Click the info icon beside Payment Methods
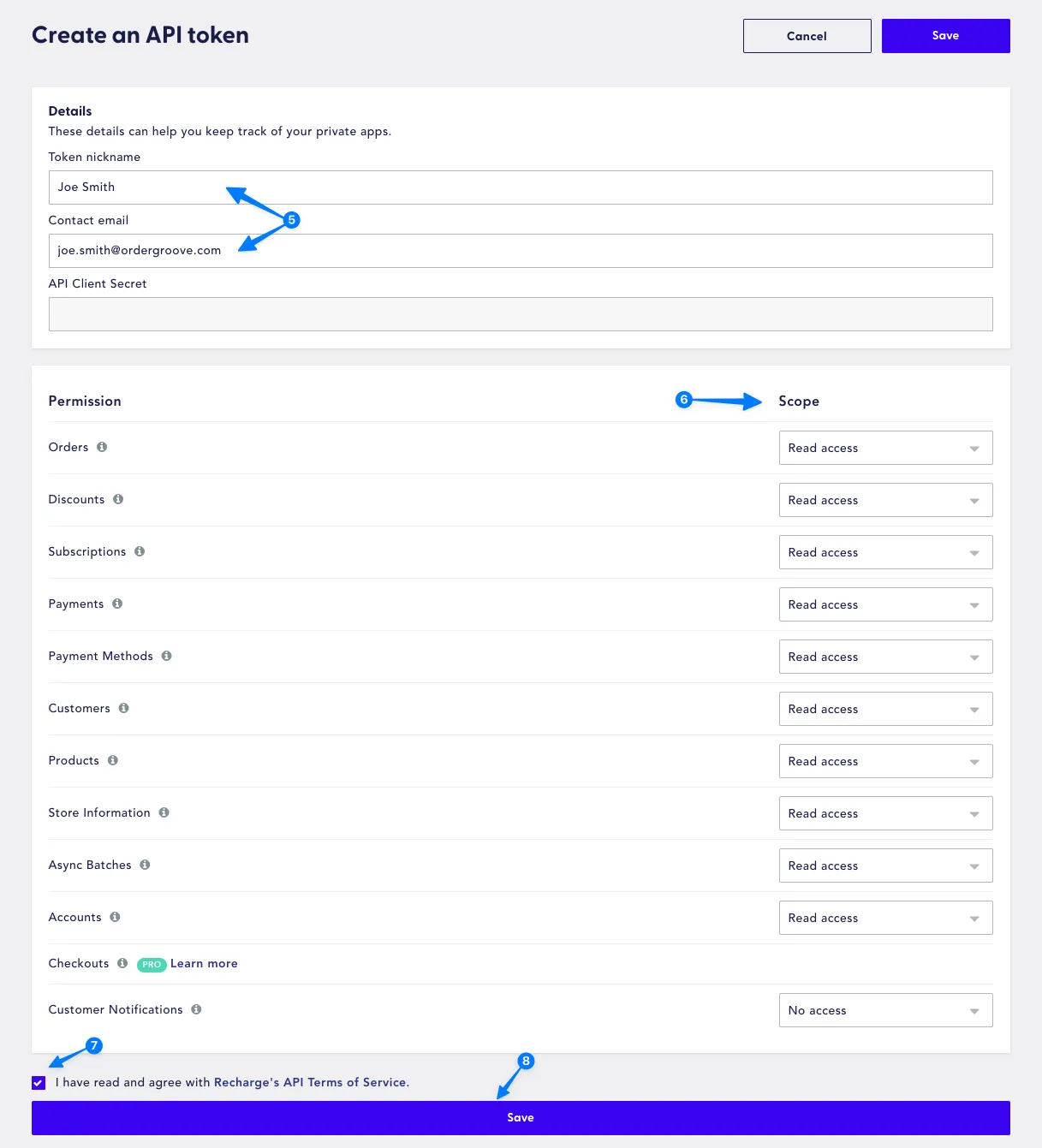Viewport: 1042px width, 1148px height. click(x=167, y=656)
